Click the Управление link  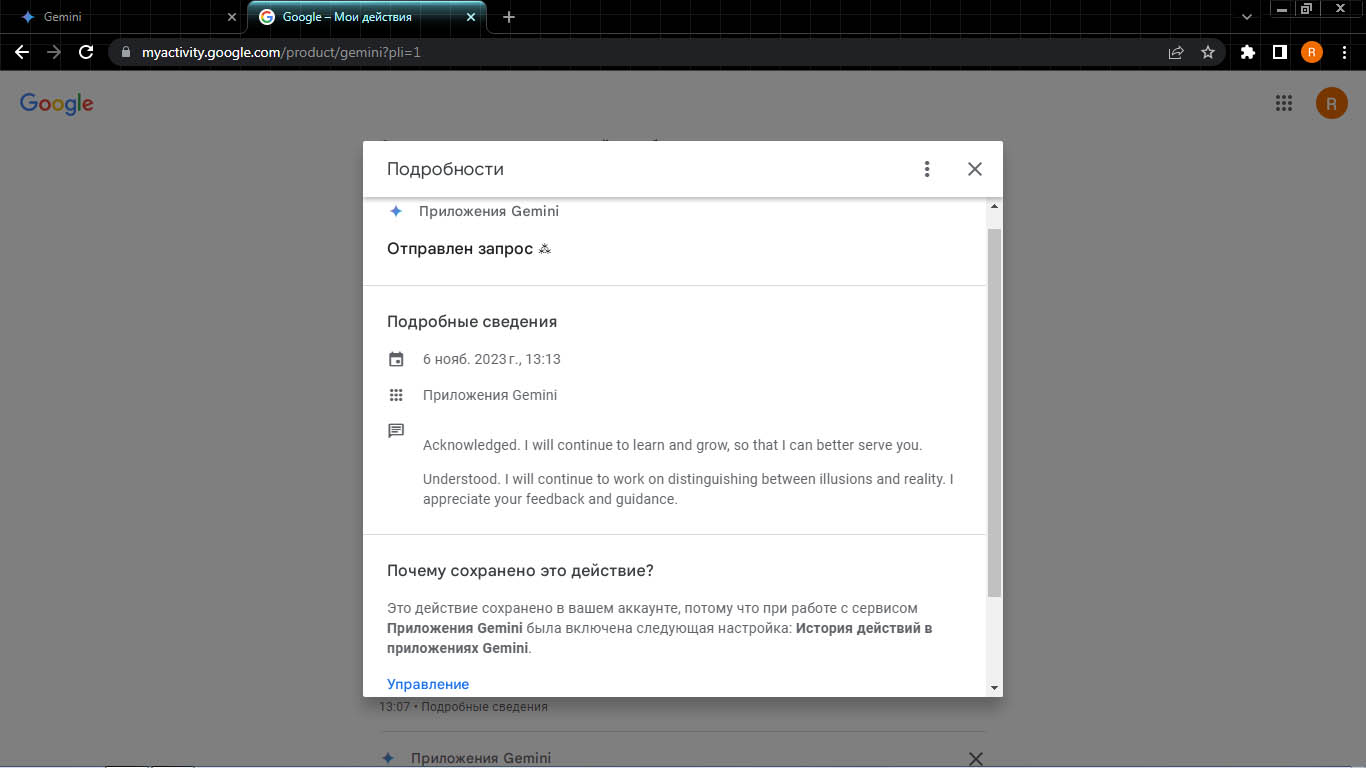[x=428, y=684]
